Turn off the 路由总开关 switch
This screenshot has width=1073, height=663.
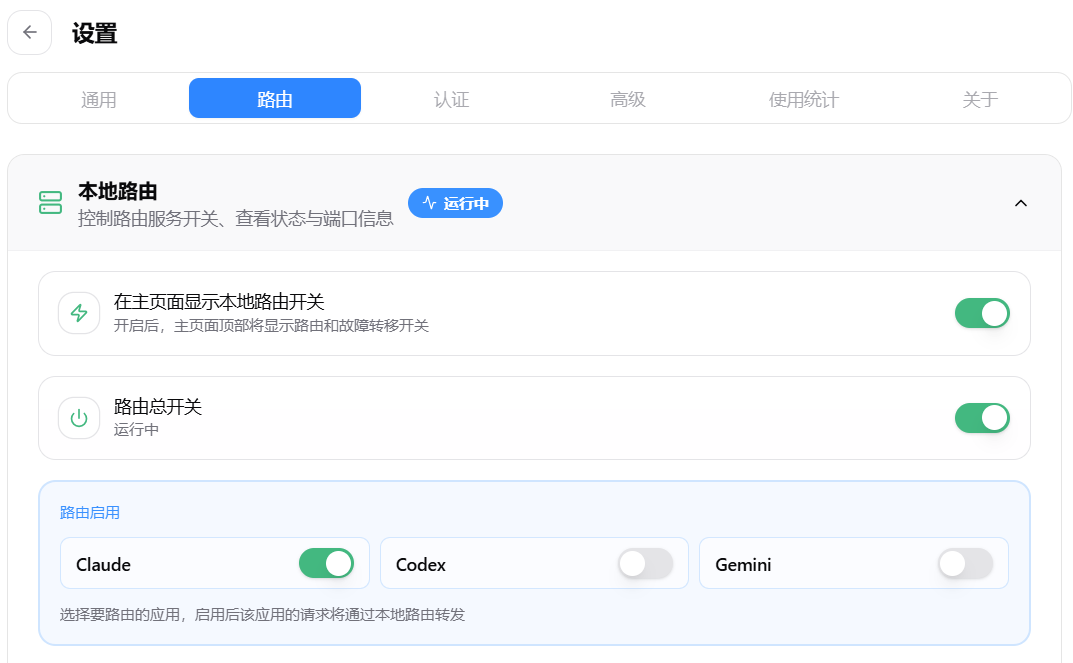point(982,418)
